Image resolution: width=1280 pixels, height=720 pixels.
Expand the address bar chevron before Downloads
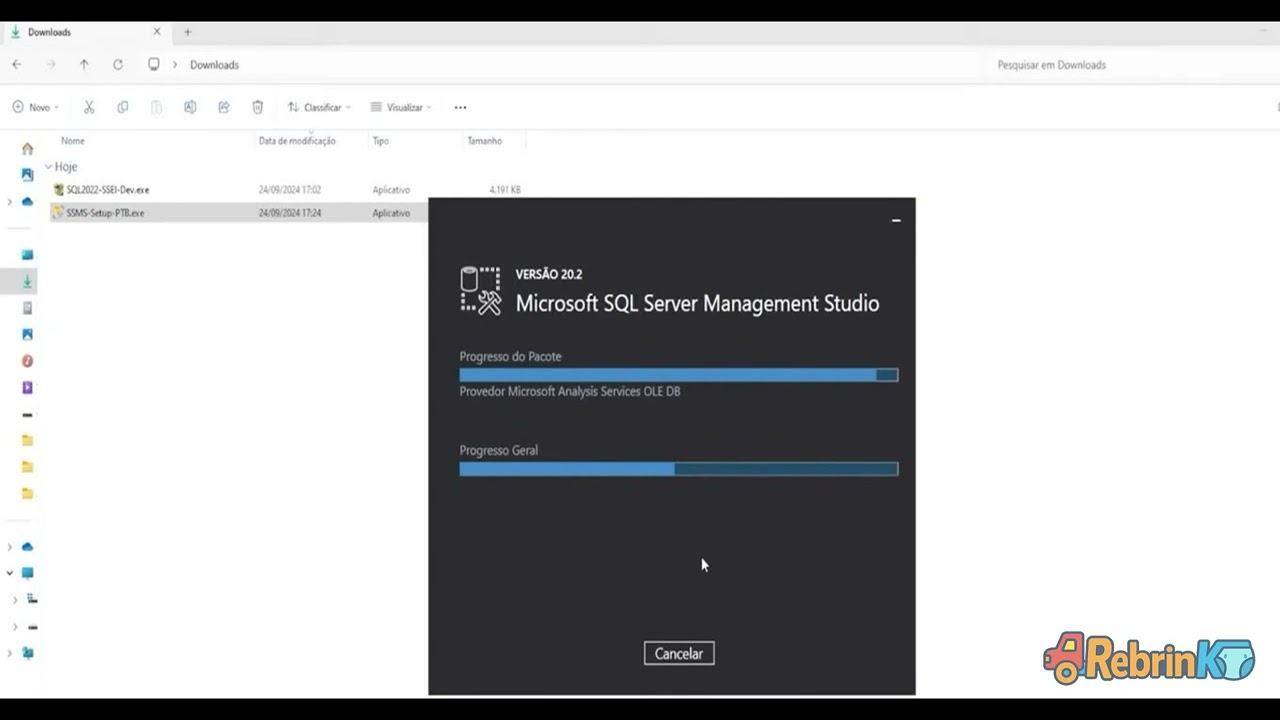[x=175, y=64]
